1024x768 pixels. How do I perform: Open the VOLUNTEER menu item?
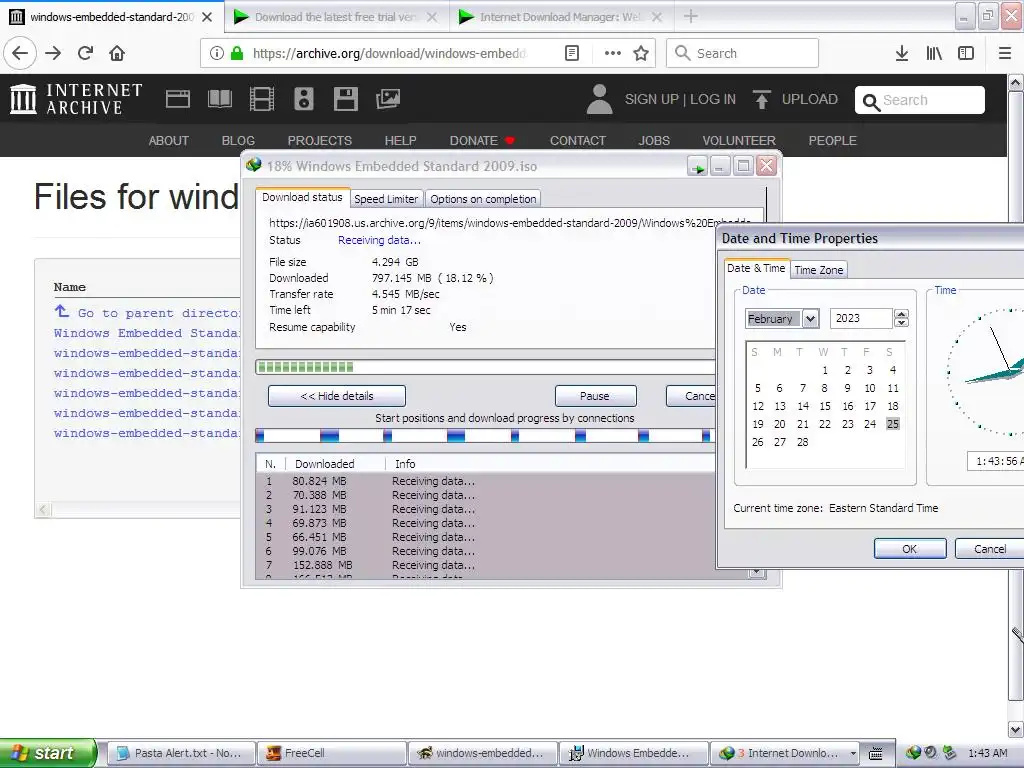click(739, 140)
